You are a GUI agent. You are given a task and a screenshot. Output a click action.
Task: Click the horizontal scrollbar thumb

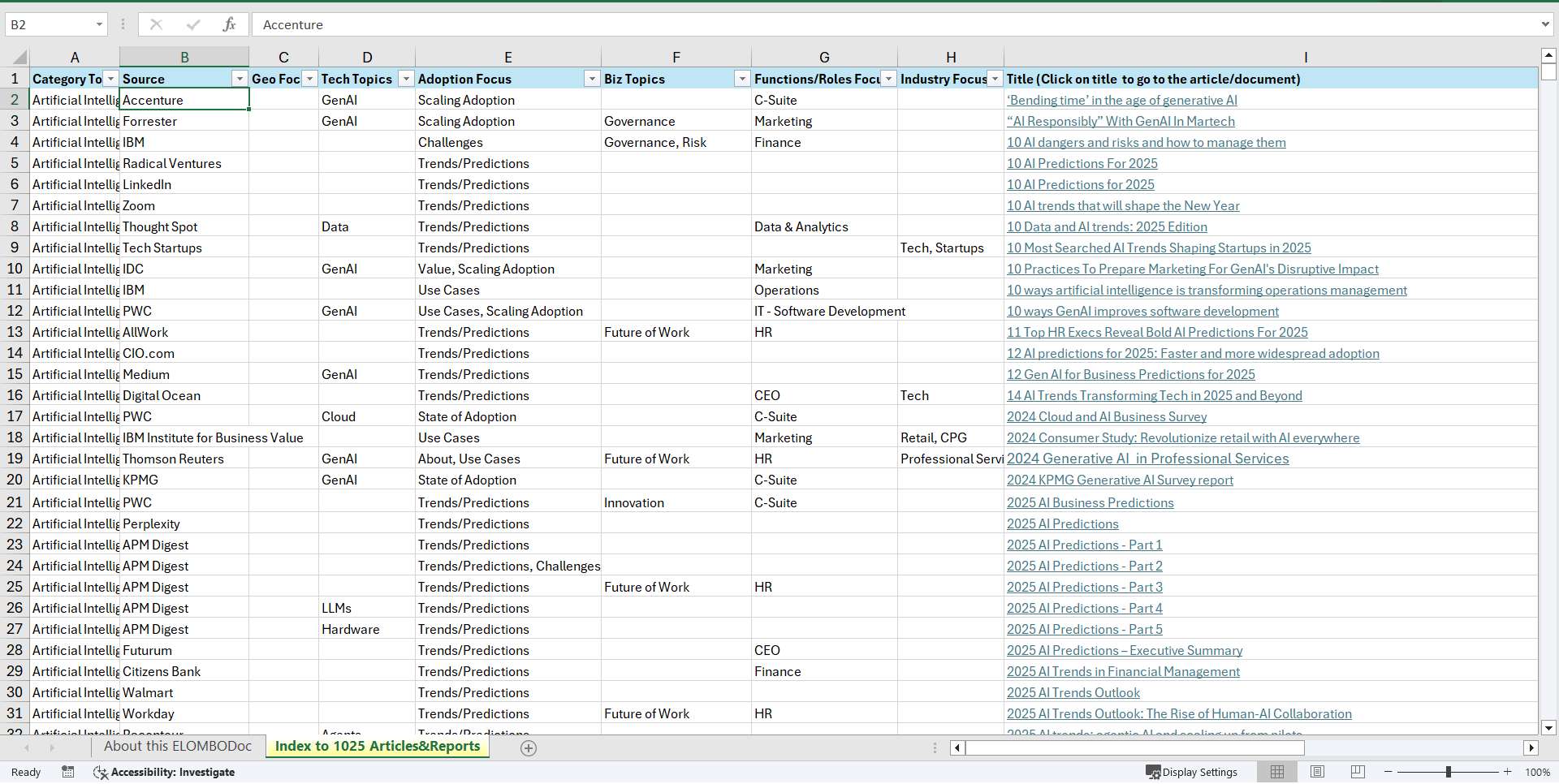[1135, 748]
